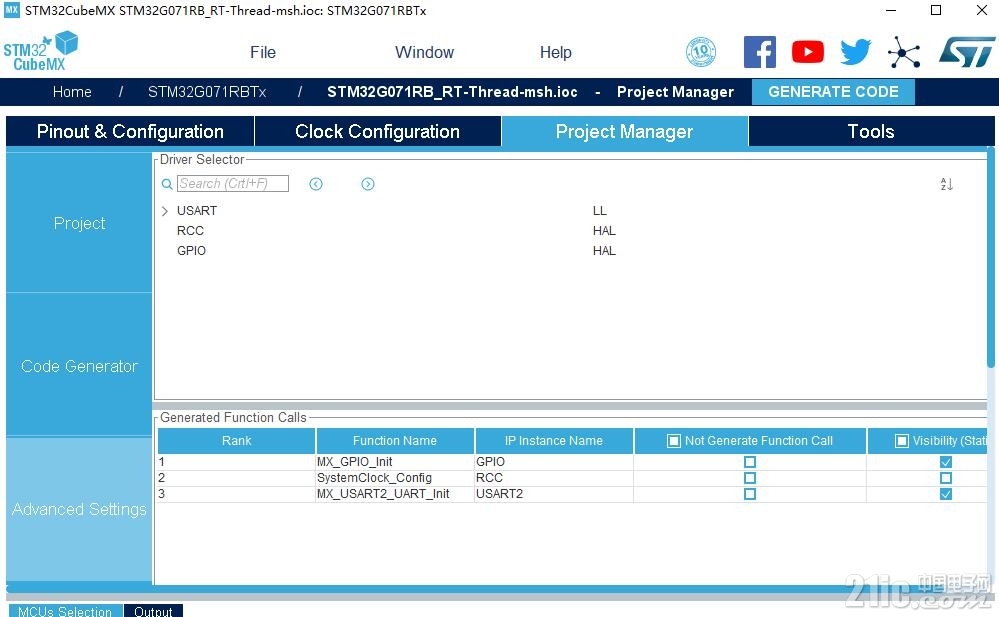The height and width of the screenshot is (617, 999).
Task: Open the Code Generator side section
Action: (x=79, y=367)
